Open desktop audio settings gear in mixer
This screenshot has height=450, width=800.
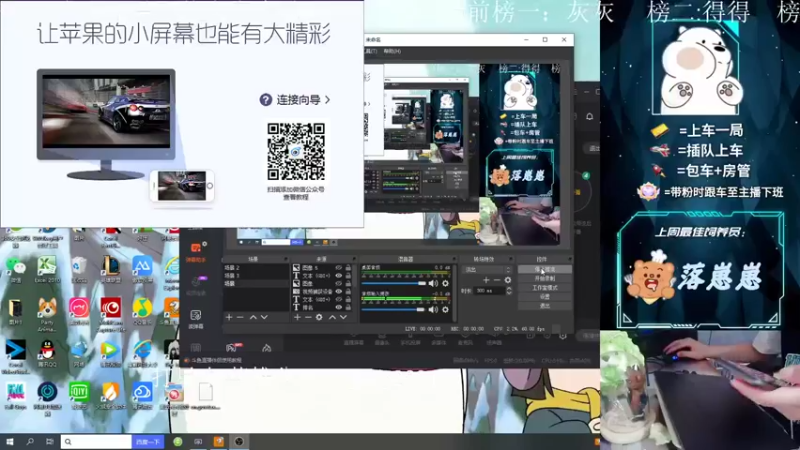(x=445, y=283)
